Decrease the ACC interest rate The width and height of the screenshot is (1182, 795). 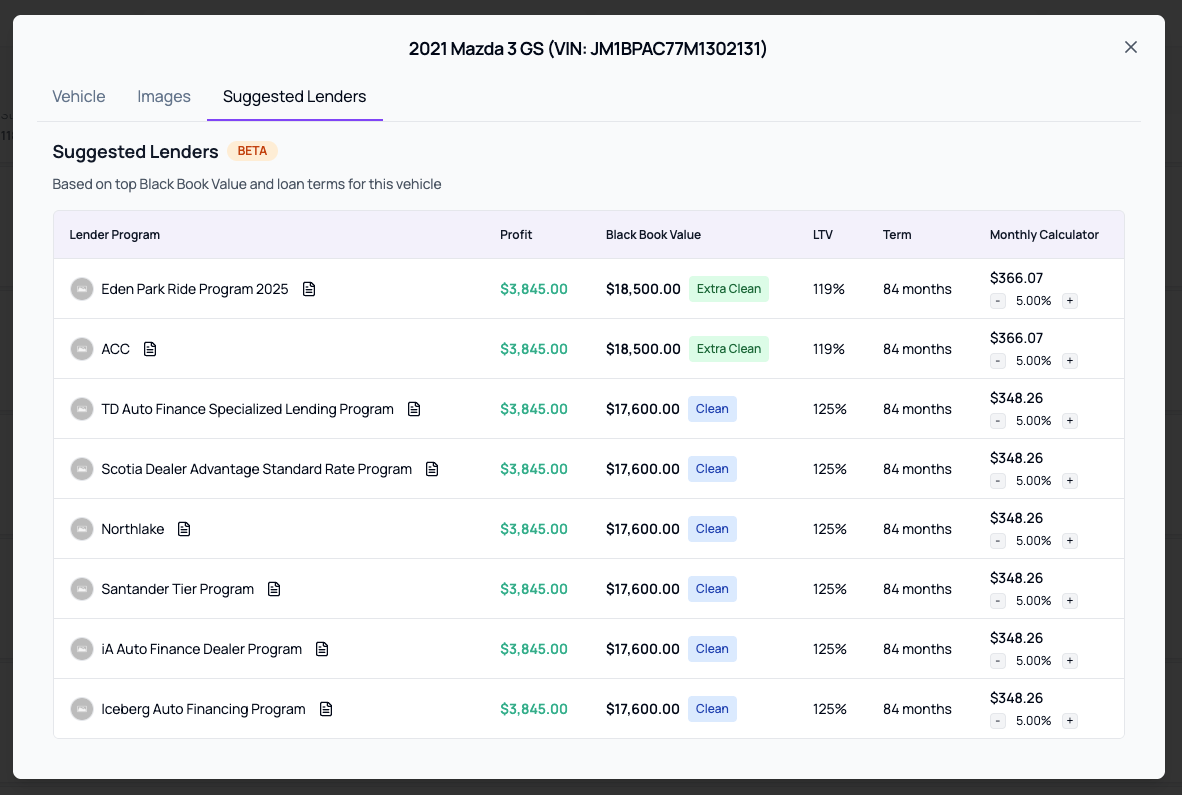998,361
